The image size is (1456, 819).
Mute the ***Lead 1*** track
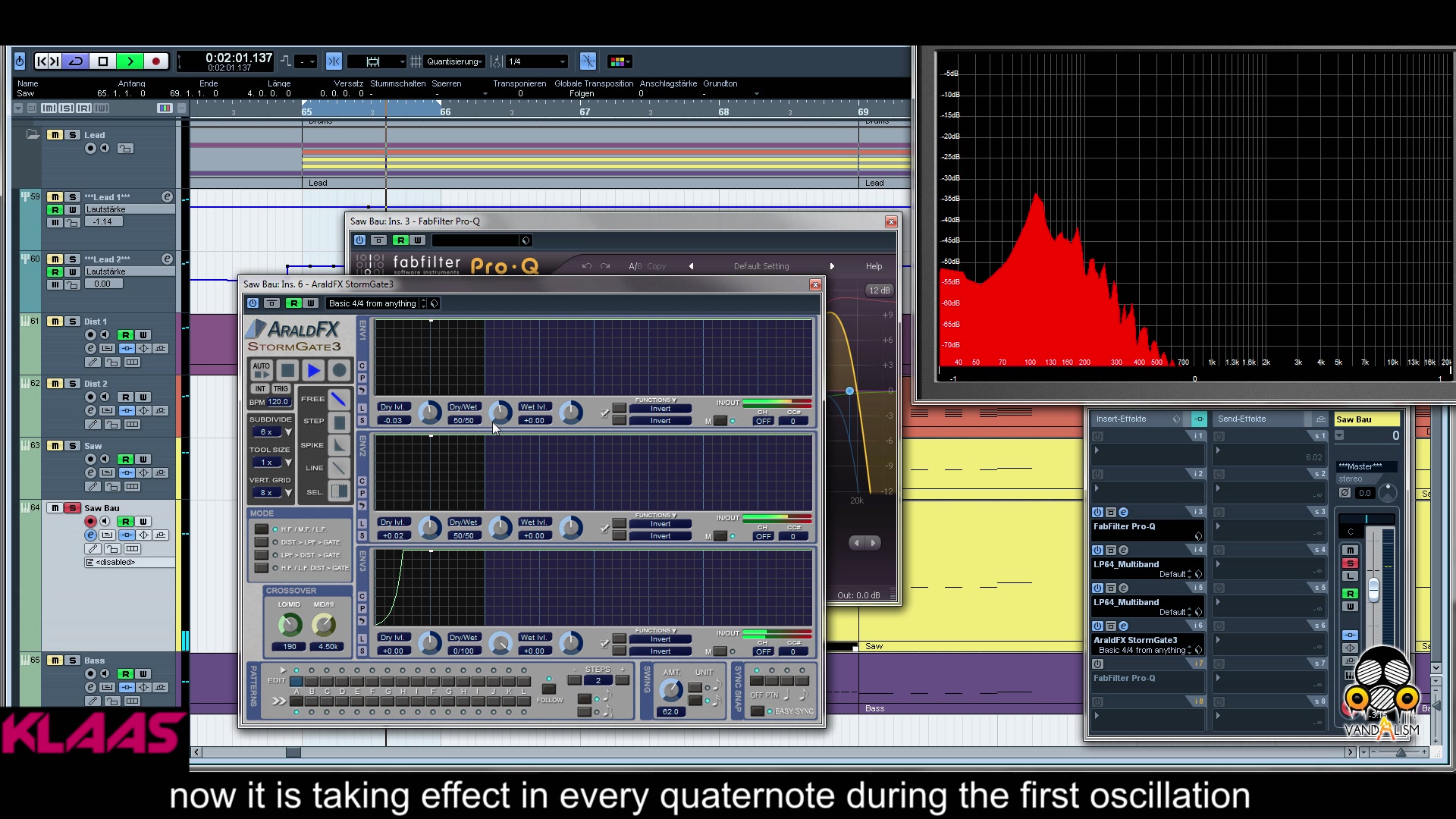point(55,197)
